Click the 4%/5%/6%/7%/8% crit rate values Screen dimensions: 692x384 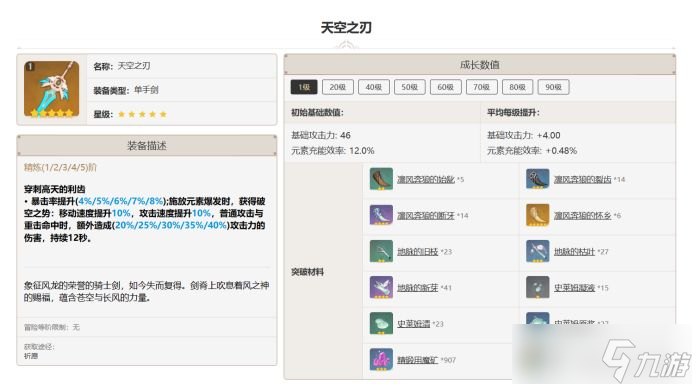(121, 201)
